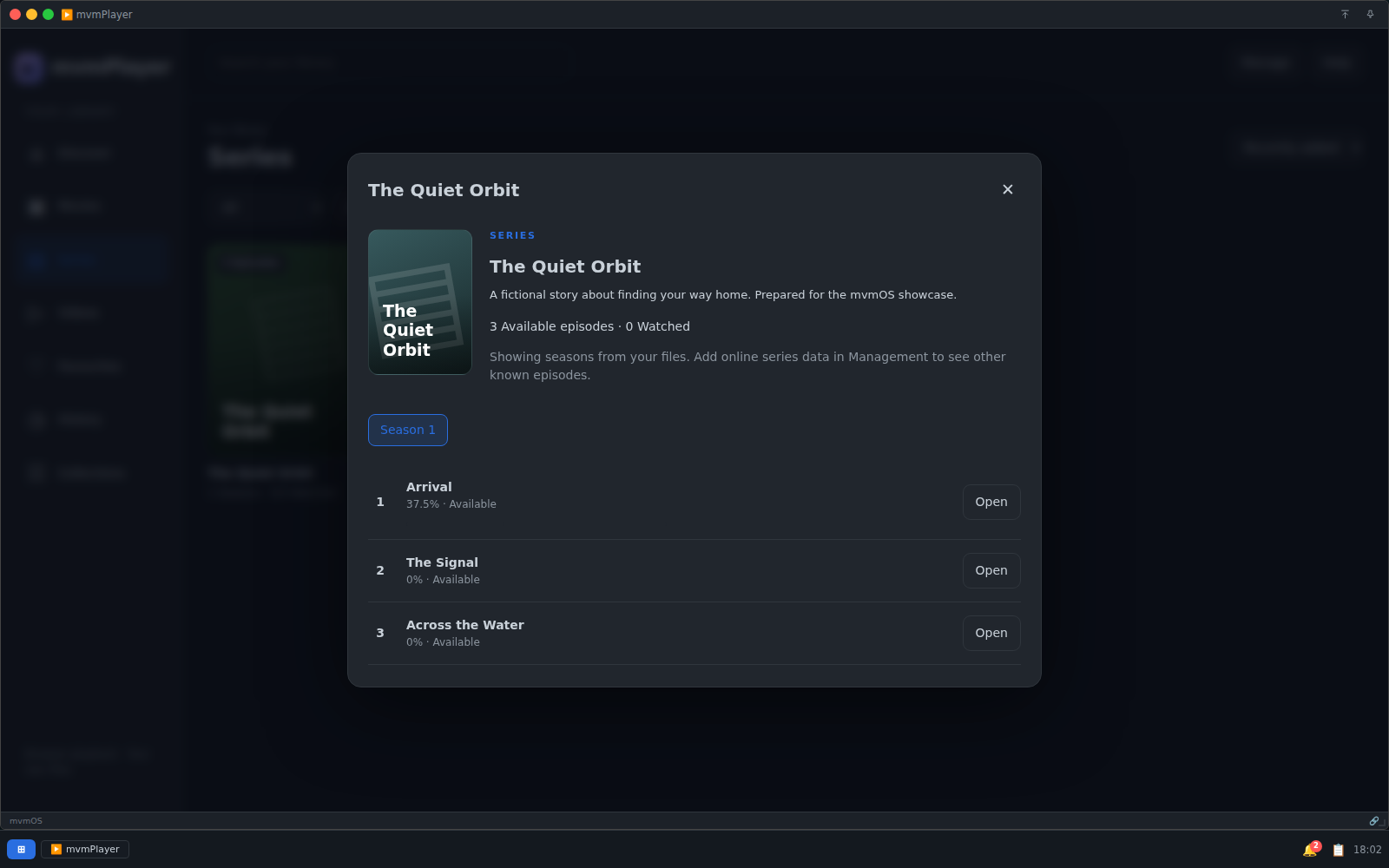This screenshot has height=868, width=1389.
Task: Click the green window maximize button
Action: (x=48, y=15)
